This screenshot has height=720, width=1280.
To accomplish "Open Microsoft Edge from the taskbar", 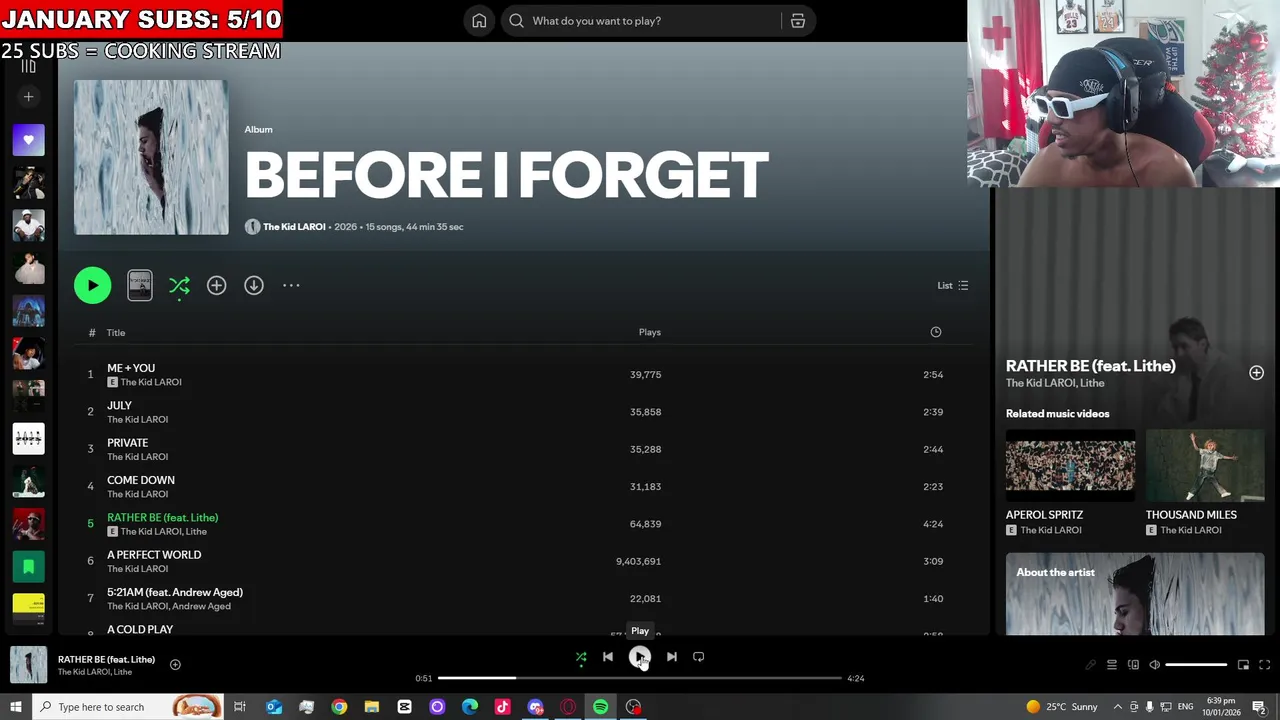I will [470, 707].
